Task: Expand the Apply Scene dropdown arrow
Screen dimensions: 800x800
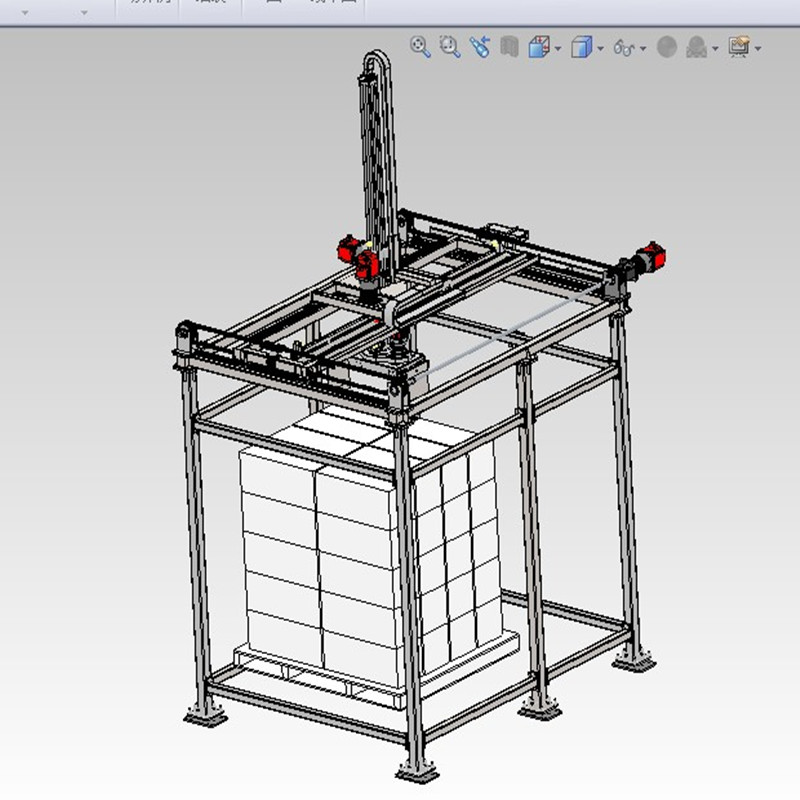Action: point(715,49)
